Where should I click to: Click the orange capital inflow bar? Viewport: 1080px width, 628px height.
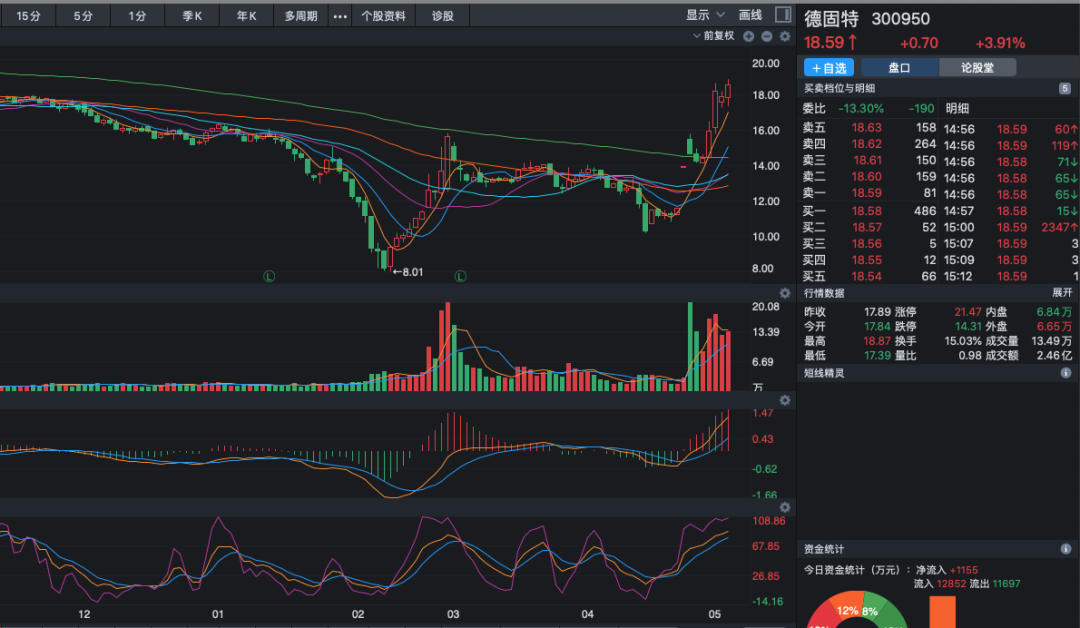pyautogui.click(x=942, y=612)
